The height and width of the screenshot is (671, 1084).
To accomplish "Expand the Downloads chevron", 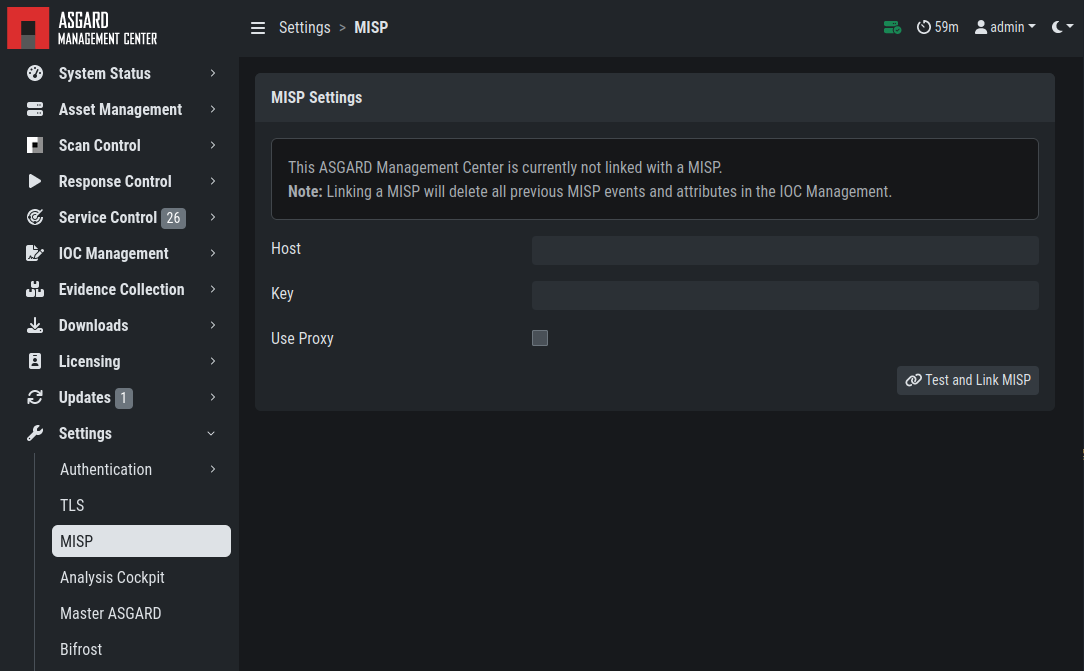I will (x=212, y=325).
